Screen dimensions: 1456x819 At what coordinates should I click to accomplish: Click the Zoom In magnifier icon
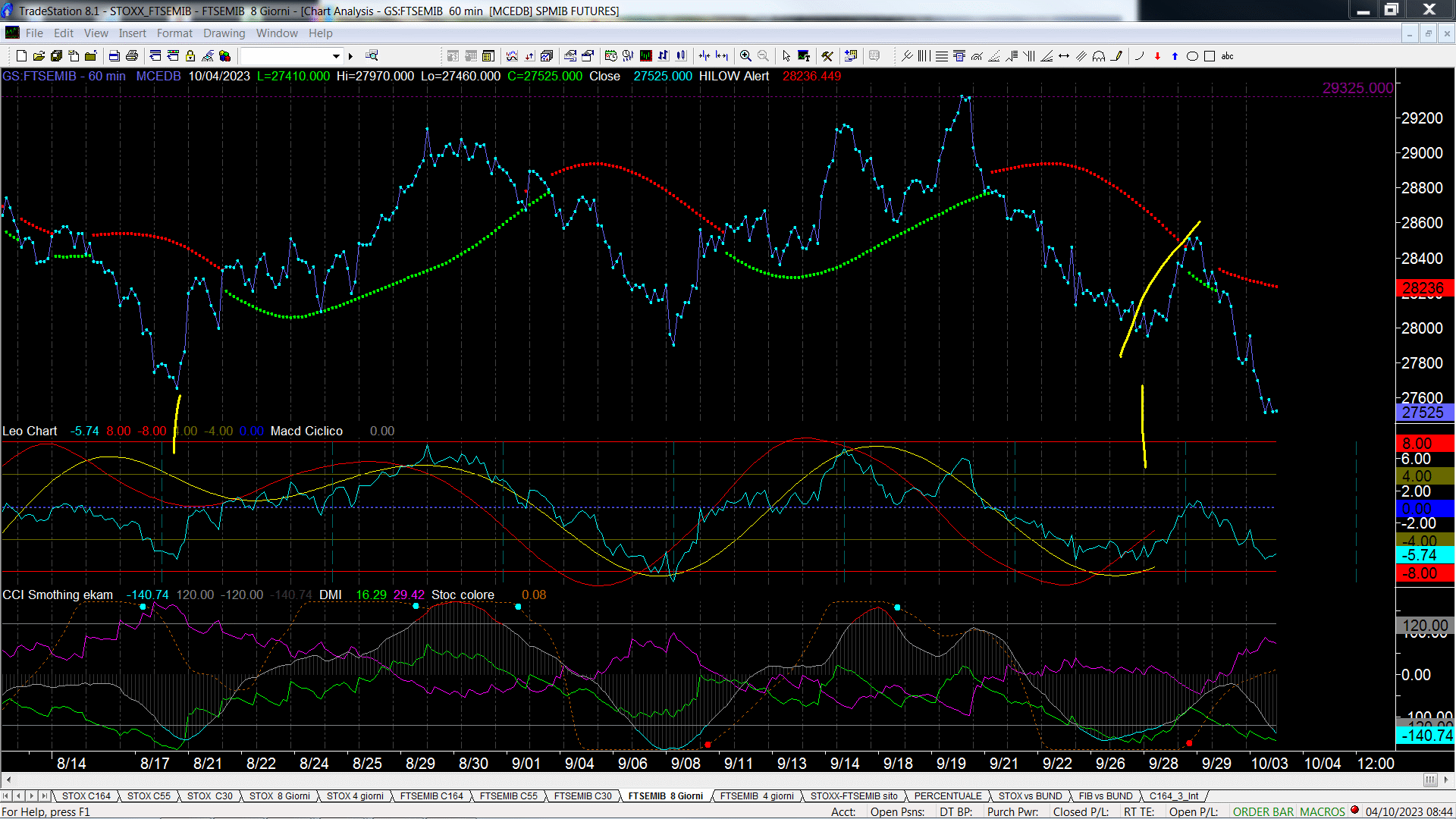pyautogui.click(x=745, y=56)
